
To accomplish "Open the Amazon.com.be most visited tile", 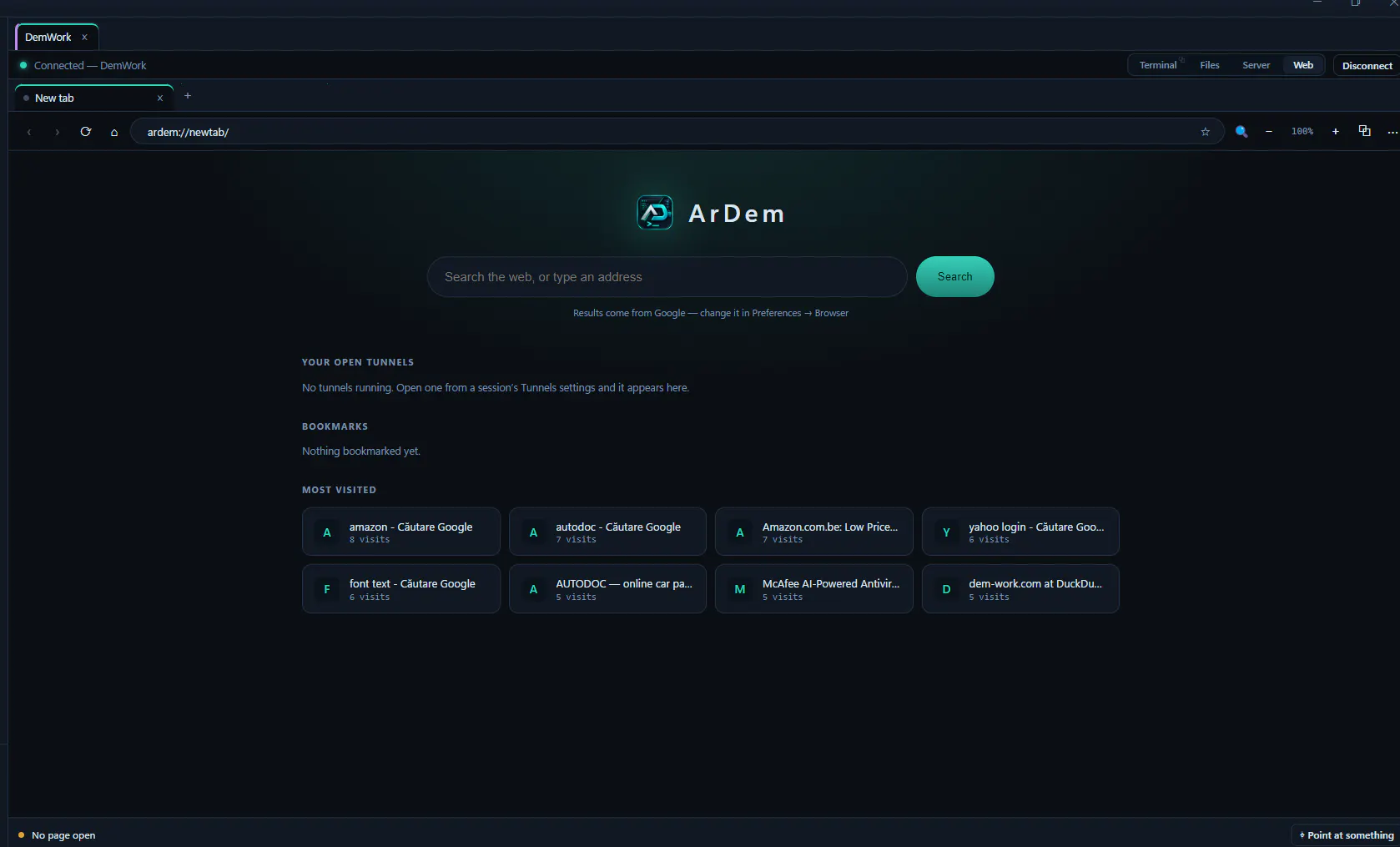I will (814, 532).
